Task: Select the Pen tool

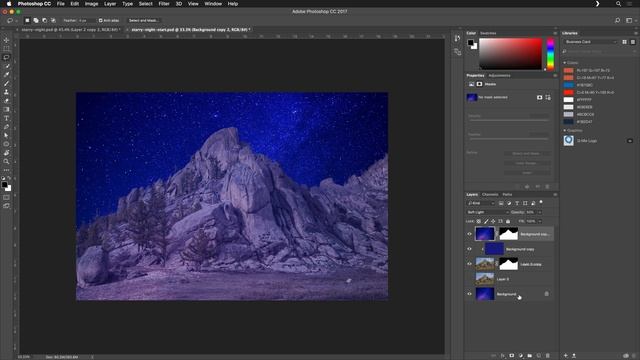Action: pos(6,127)
